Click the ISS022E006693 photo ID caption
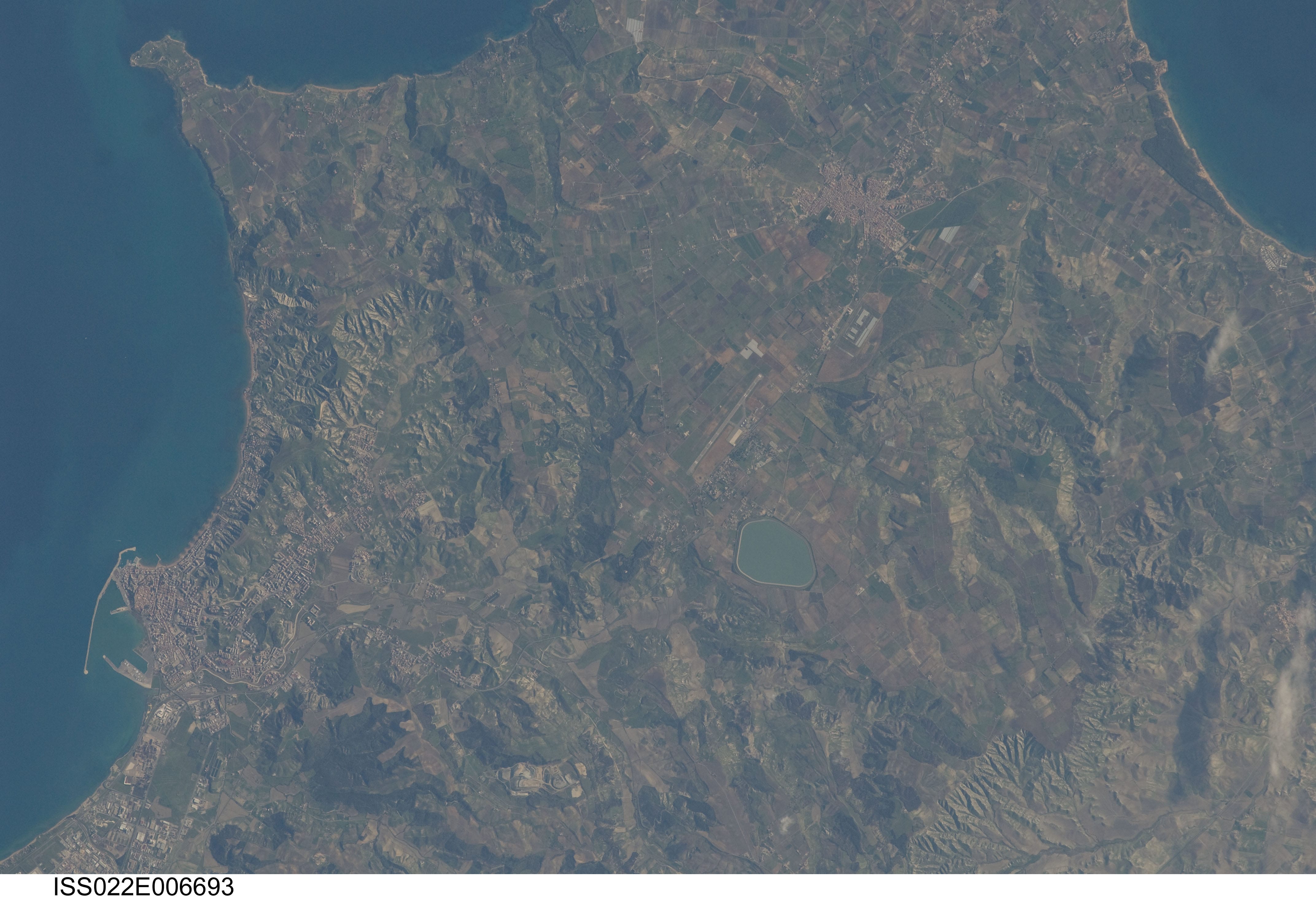The width and height of the screenshot is (1316, 899). [x=143, y=886]
